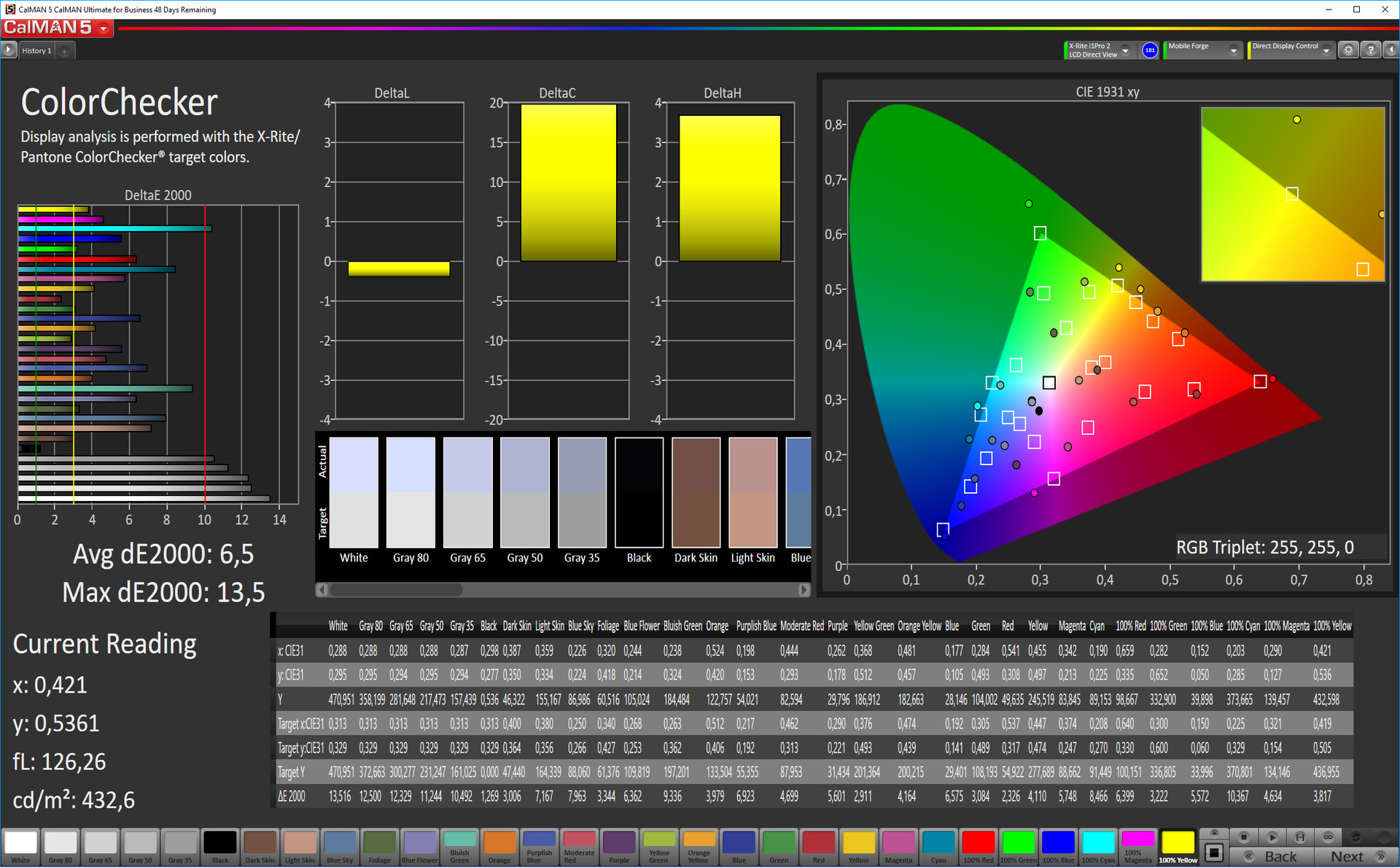Click the stop measurement button

pyautogui.click(x=1245, y=837)
